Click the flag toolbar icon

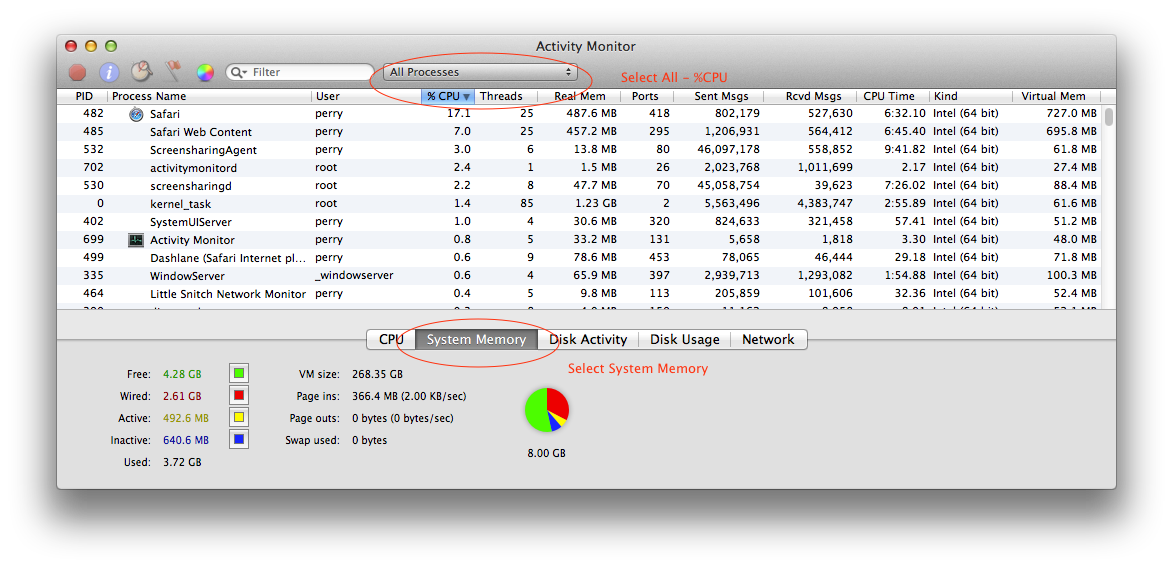click(174, 72)
